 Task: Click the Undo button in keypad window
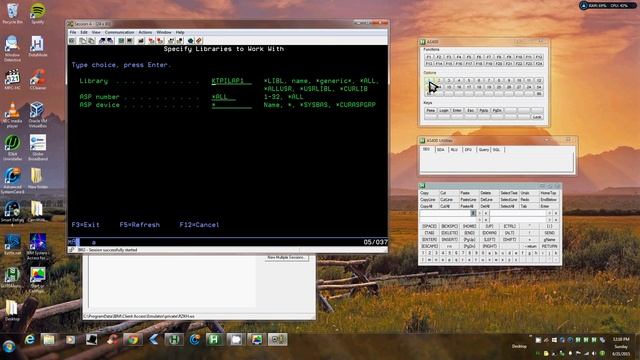pos(528,193)
